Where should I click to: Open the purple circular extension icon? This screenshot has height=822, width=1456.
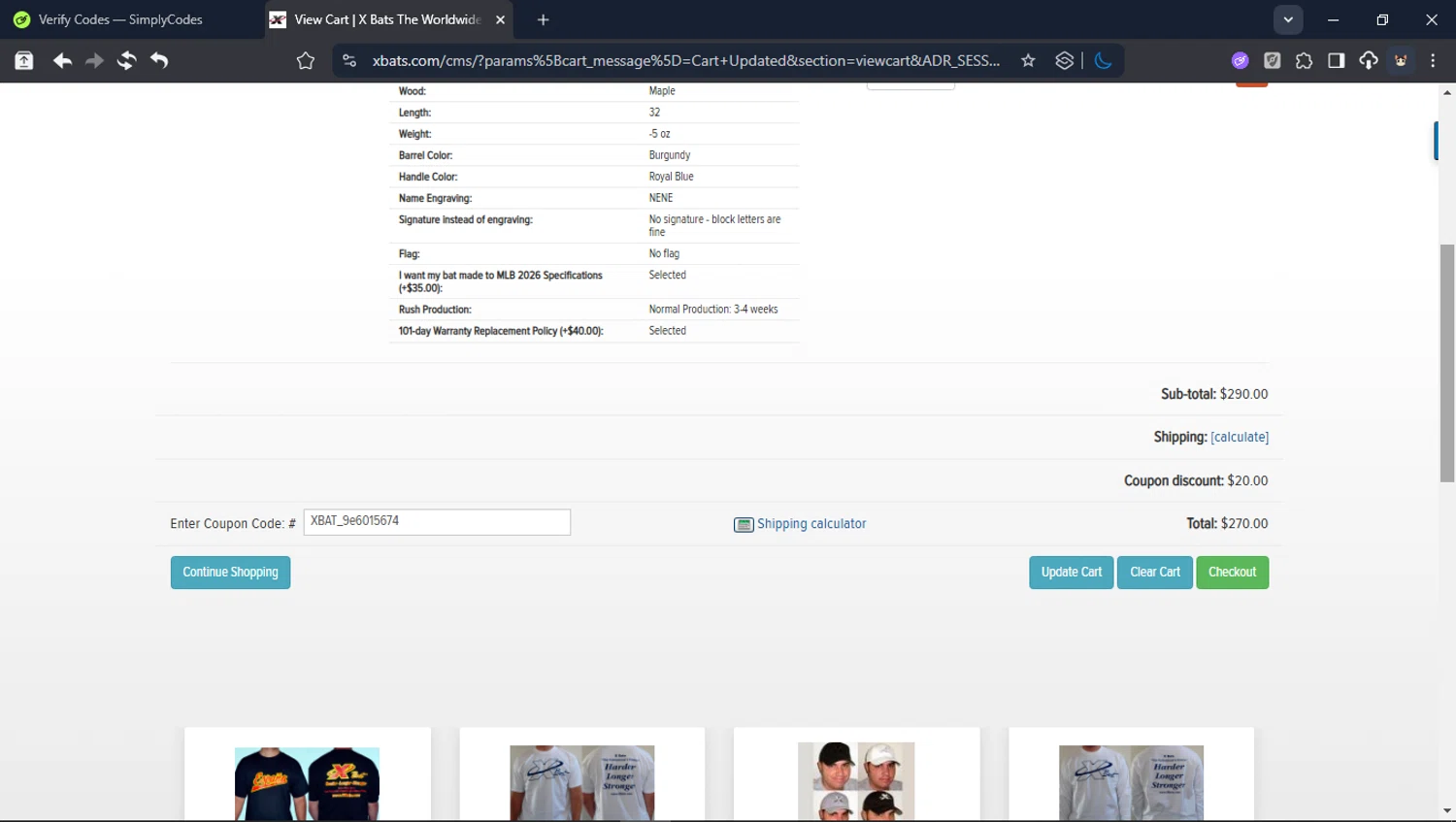tap(1240, 61)
